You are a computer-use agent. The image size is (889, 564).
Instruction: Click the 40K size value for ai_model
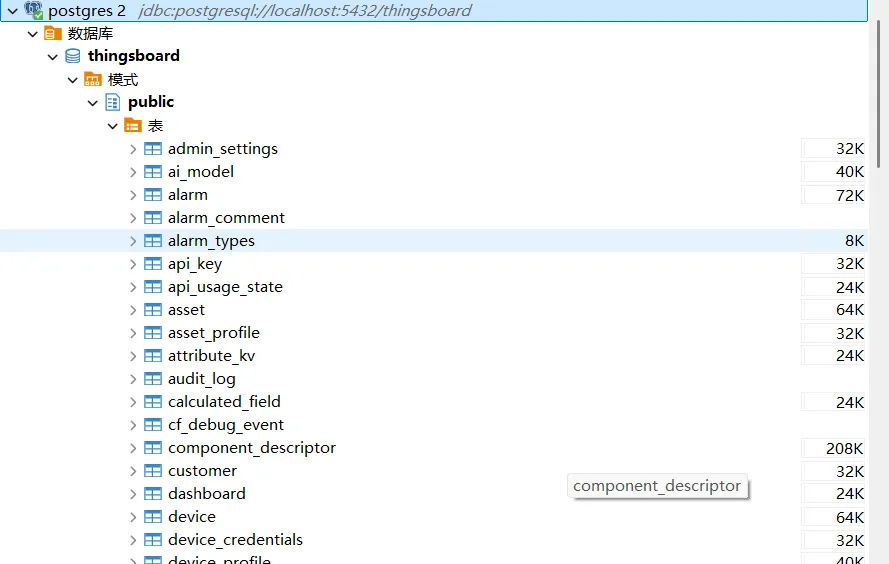(x=849, y=172)
